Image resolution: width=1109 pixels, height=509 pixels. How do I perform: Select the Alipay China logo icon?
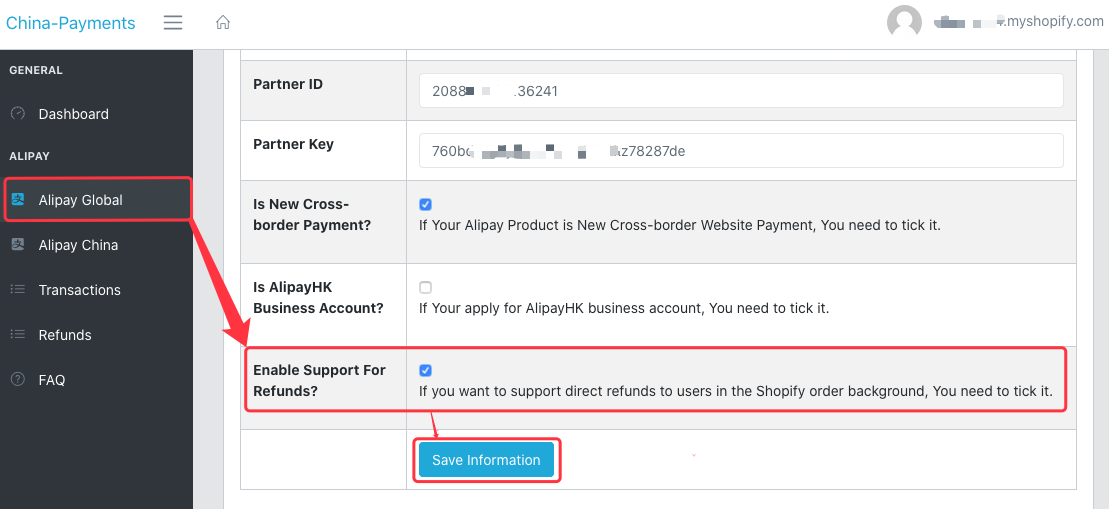pyautogui.click(x=18, y=245)
